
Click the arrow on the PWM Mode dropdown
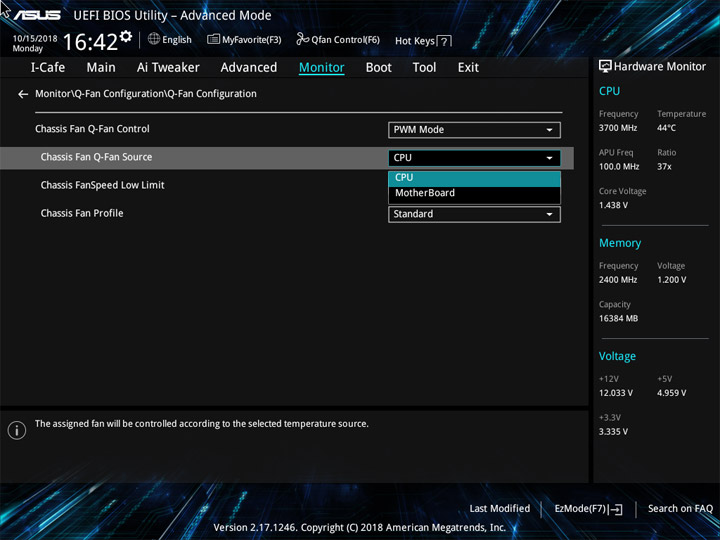(549, 130)
